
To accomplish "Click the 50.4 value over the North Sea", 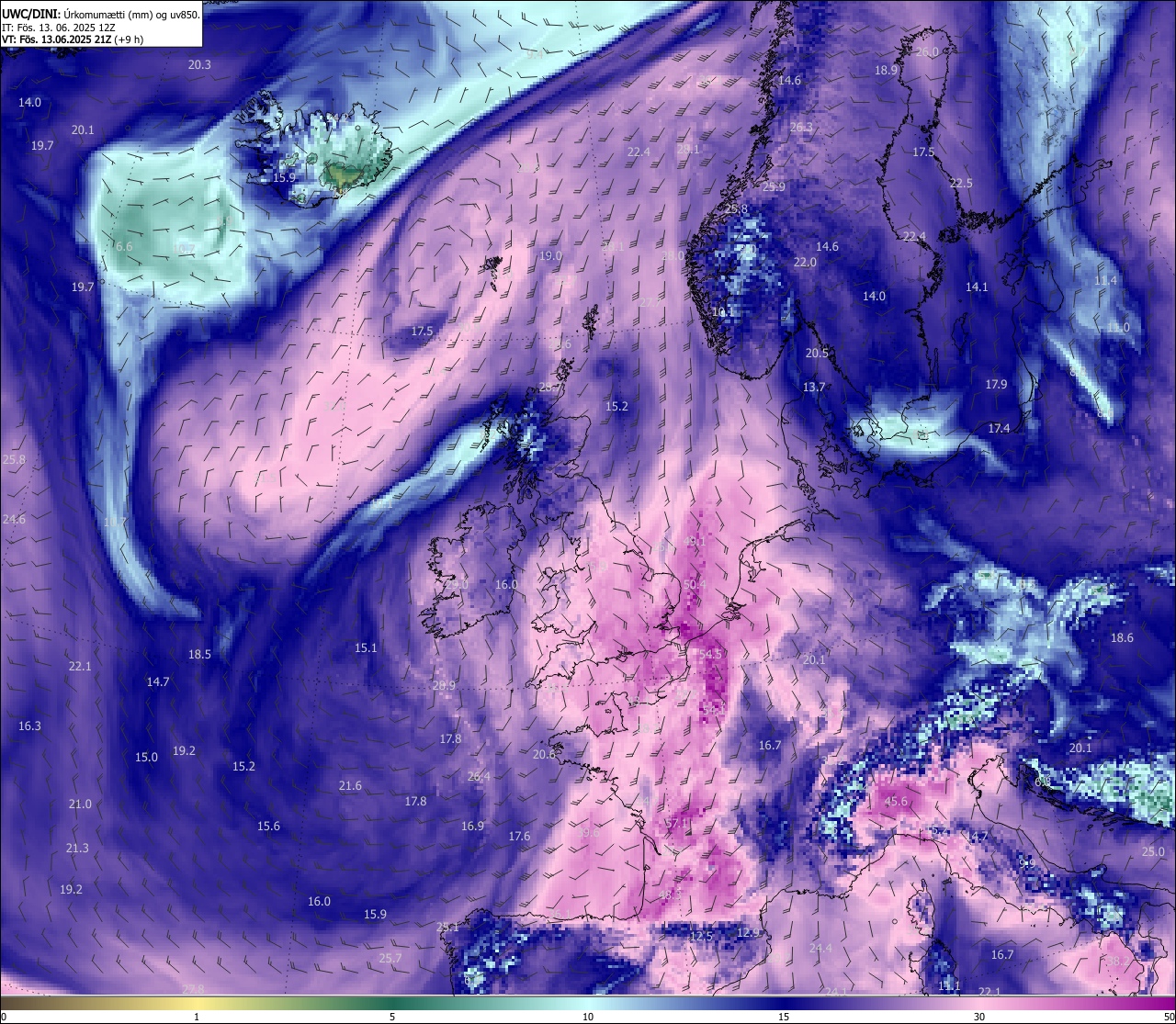I will 695,584.
